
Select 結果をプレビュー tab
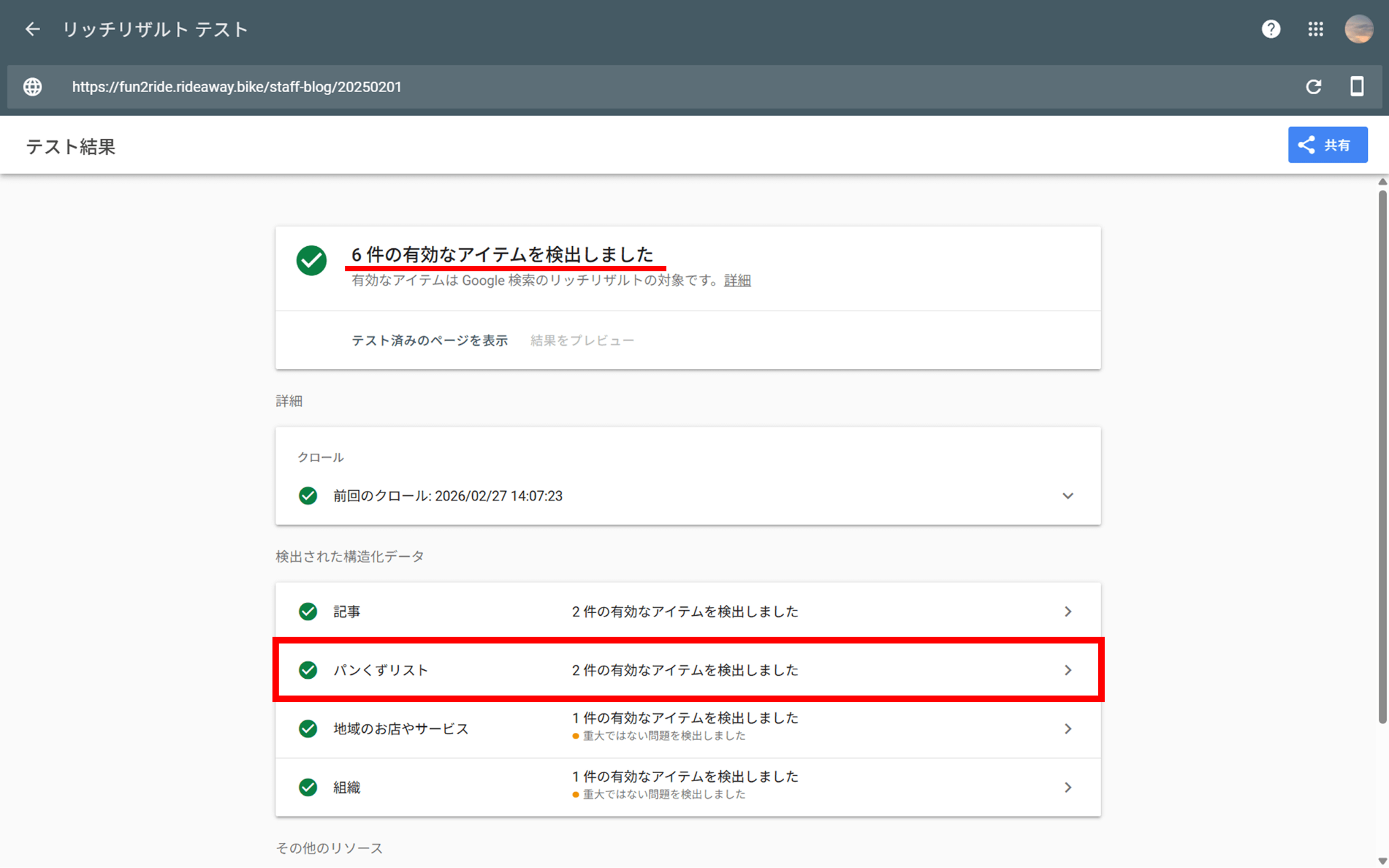[582, 340]
